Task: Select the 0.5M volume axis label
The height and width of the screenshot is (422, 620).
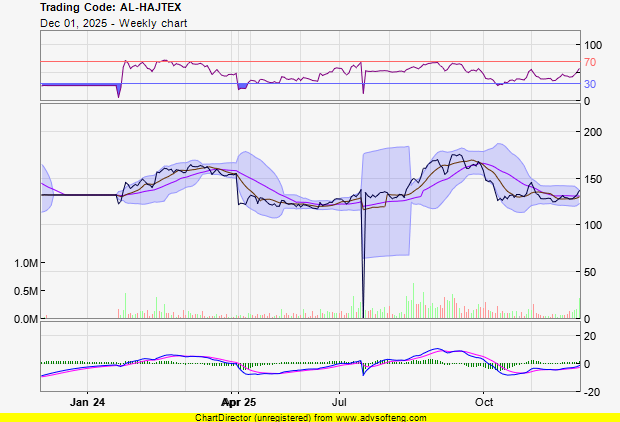Action: pos(26,291)
